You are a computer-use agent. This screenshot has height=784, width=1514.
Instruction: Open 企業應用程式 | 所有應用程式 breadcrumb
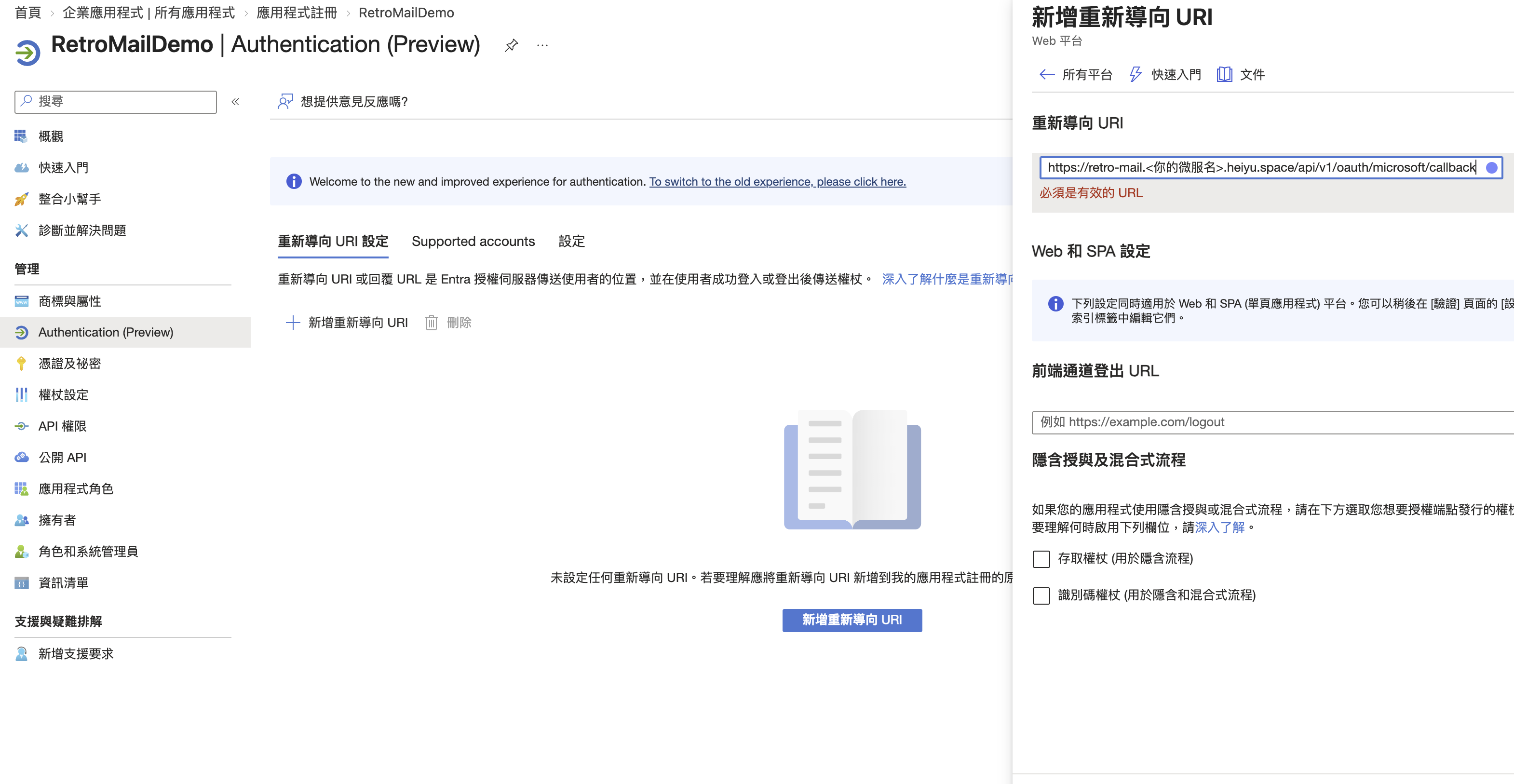coord(149,13)
